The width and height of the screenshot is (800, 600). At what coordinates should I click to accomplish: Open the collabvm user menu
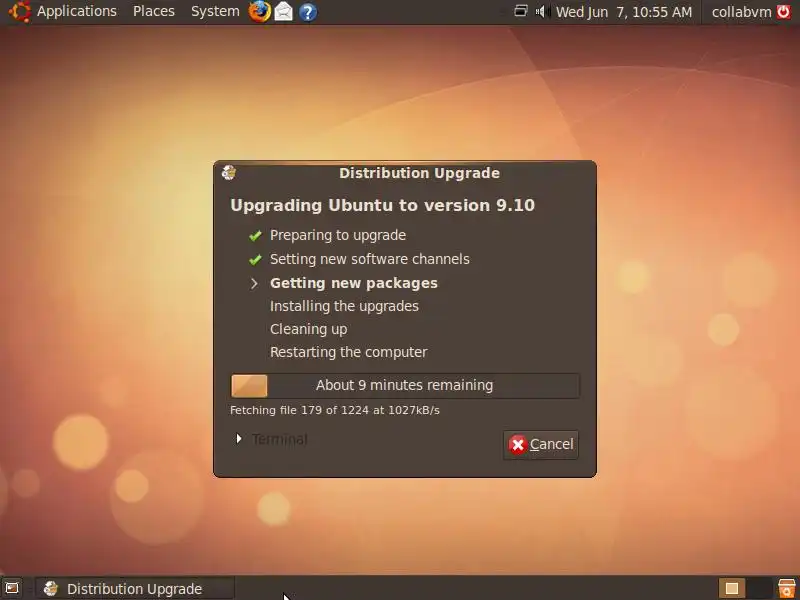tap(741, 11)
